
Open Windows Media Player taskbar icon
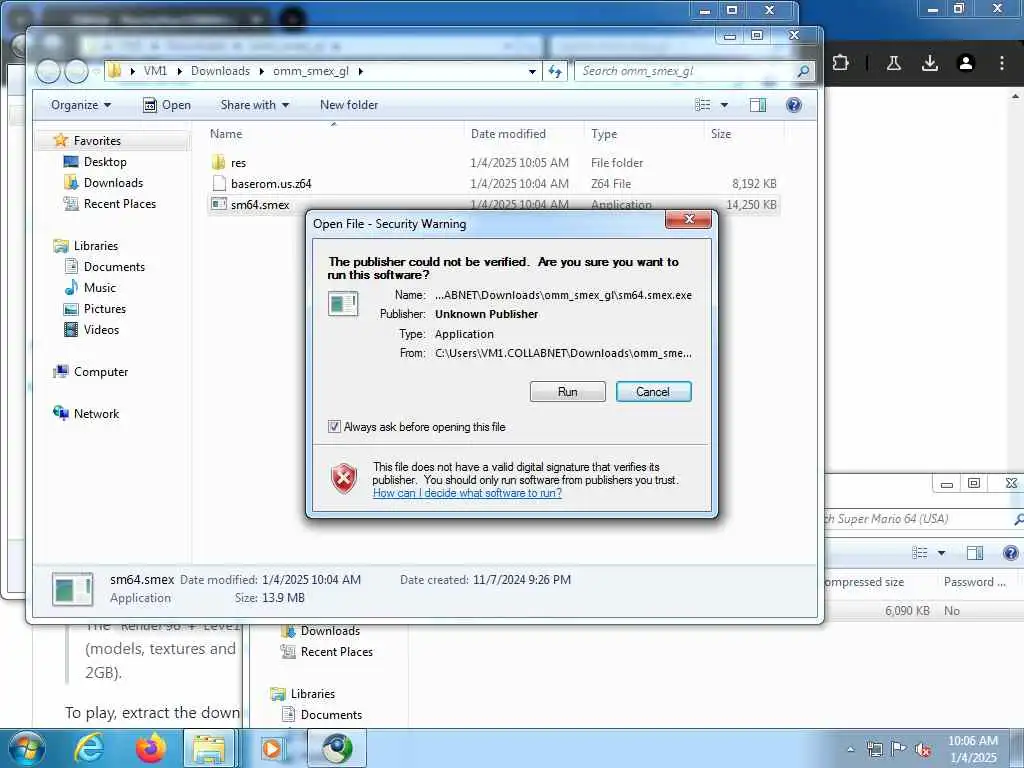(x=271, y=748)
